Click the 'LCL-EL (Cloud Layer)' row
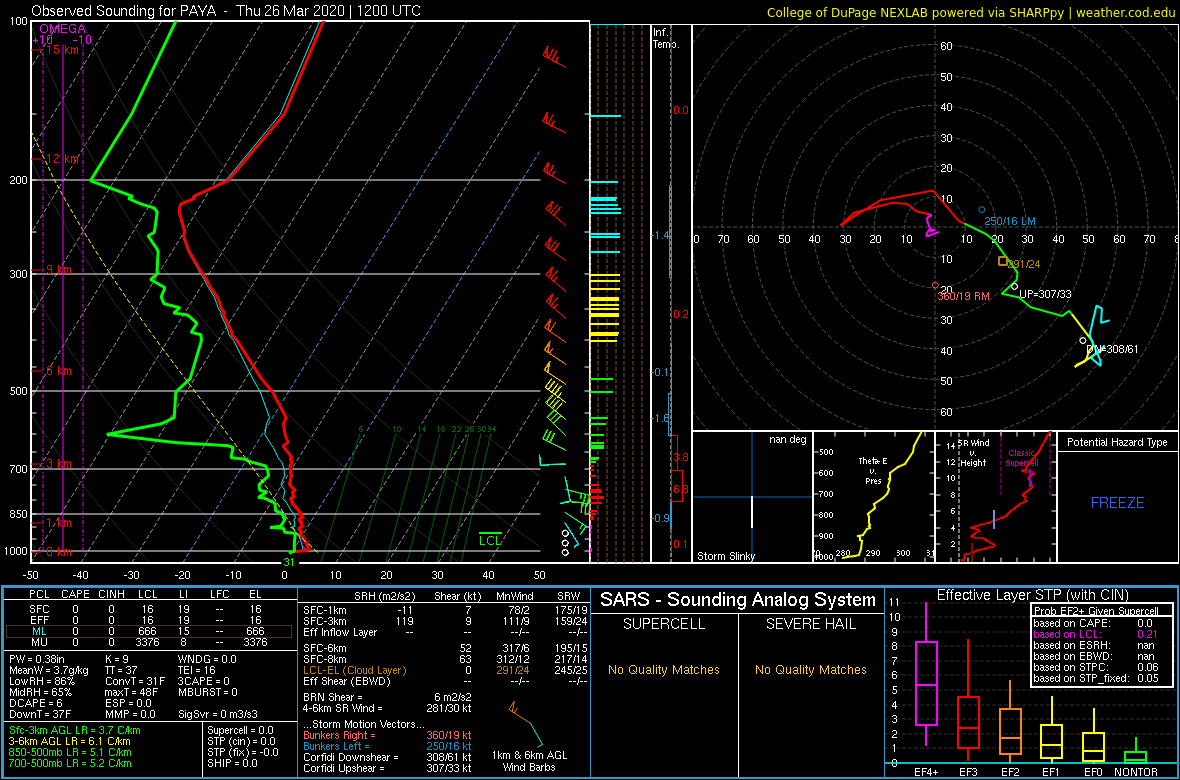The image size is (1180, 780). pos(442,670)
